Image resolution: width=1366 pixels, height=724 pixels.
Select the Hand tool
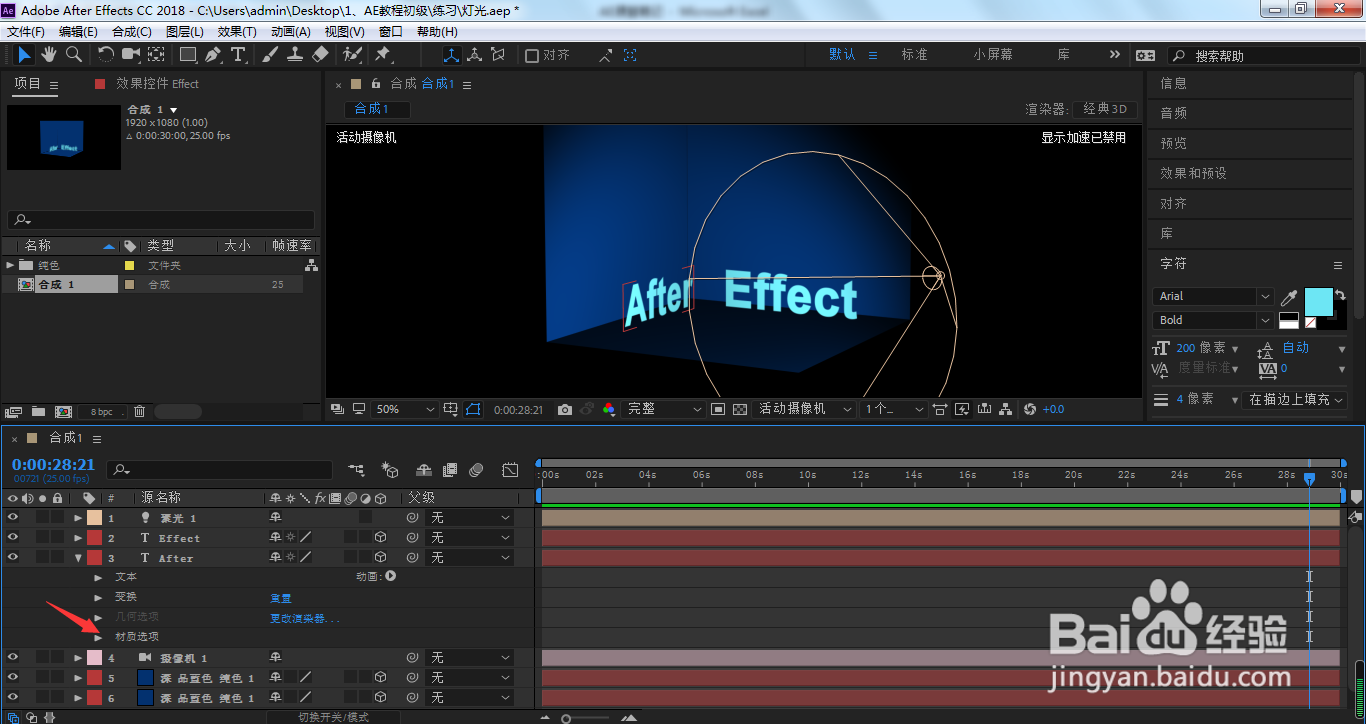point(49,55)
